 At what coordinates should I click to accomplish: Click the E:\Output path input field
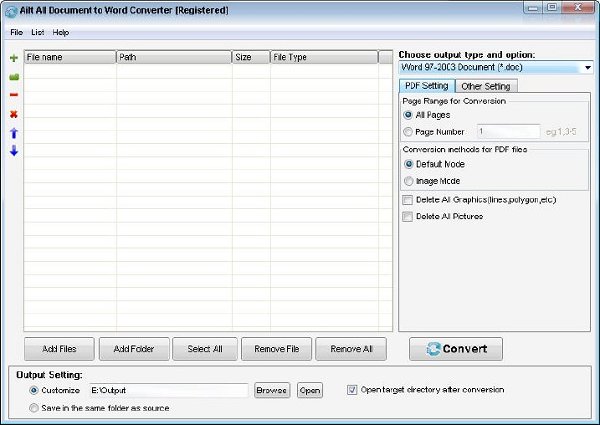[169, 390]
